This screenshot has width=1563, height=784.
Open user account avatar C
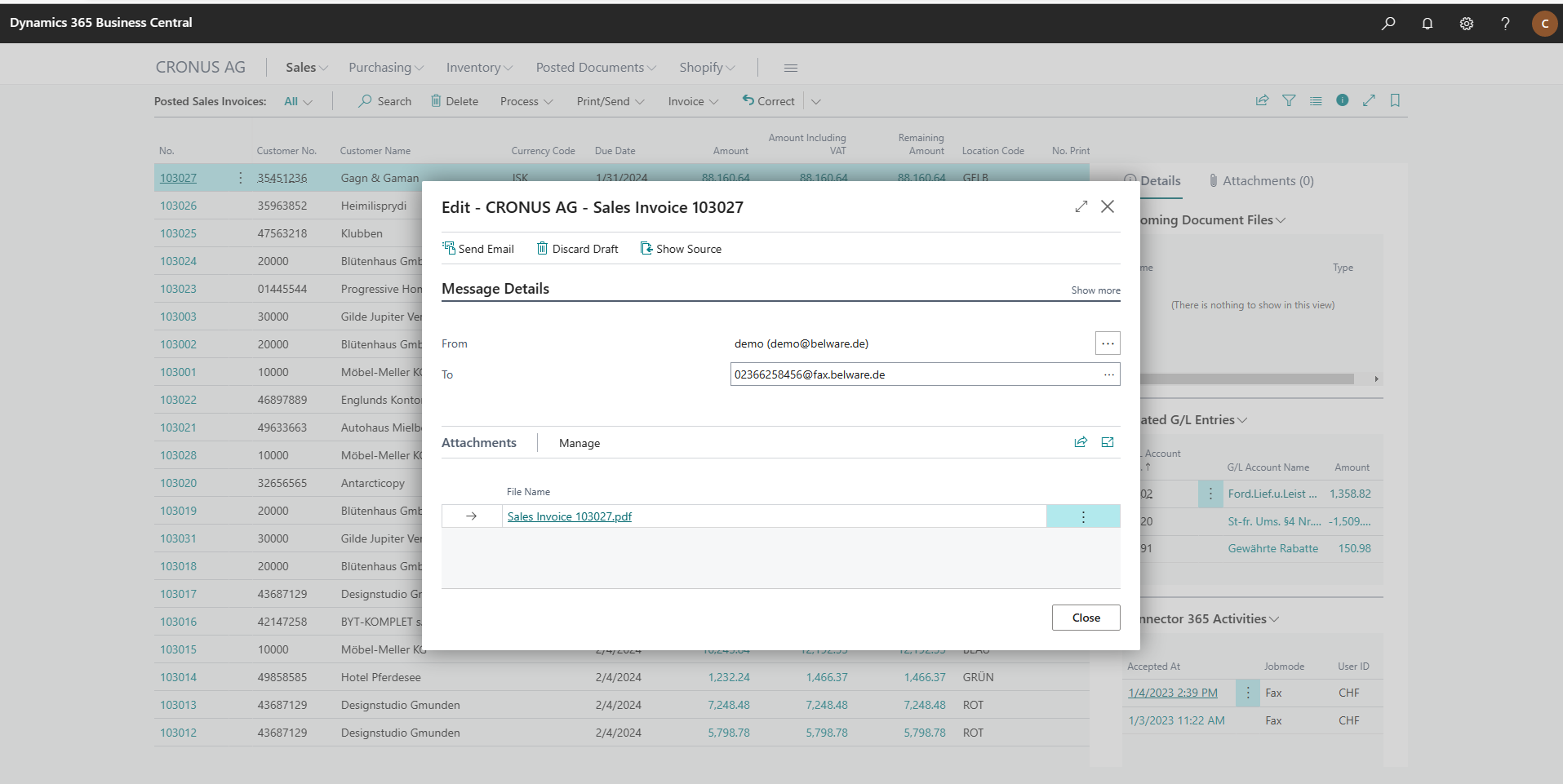[x=1544, y=24]
